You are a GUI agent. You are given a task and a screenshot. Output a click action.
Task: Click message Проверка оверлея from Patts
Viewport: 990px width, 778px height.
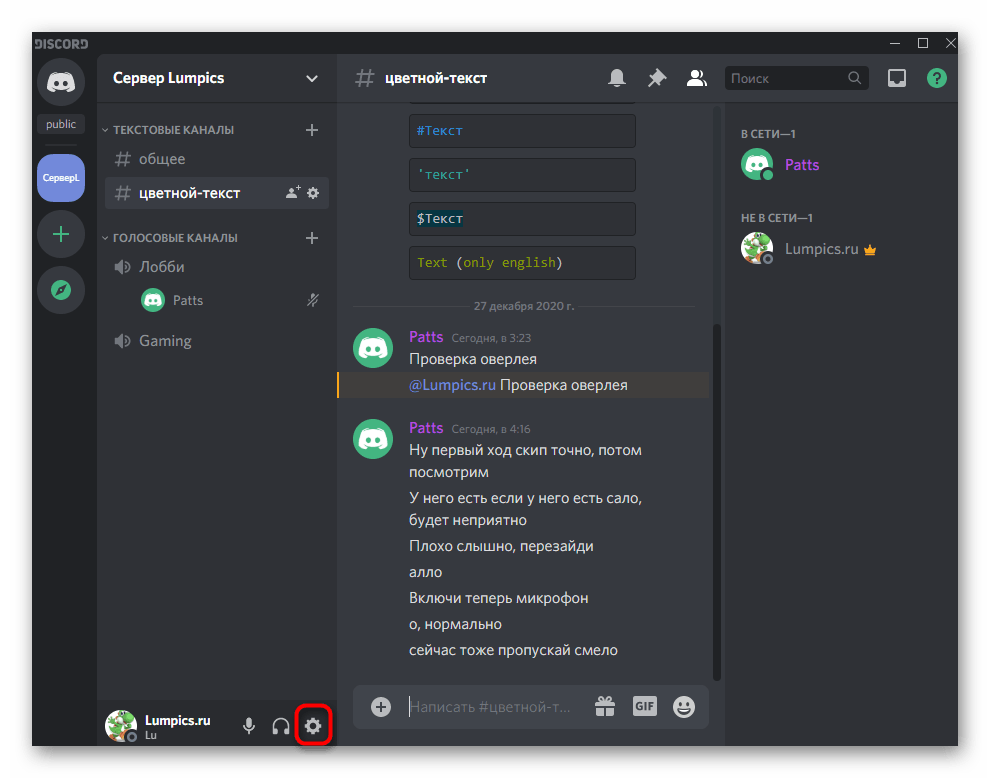[x=473, y=359]
